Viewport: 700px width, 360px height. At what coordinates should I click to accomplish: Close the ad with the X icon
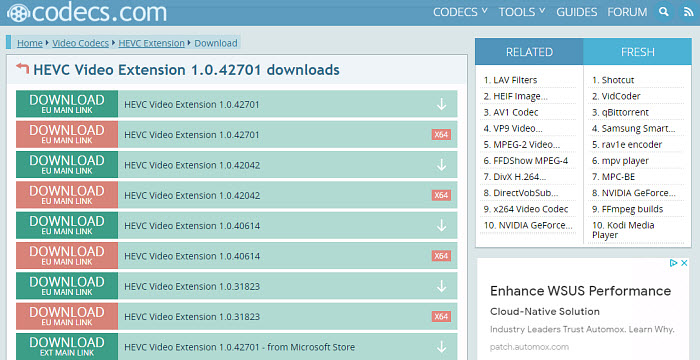coord(684,263)
